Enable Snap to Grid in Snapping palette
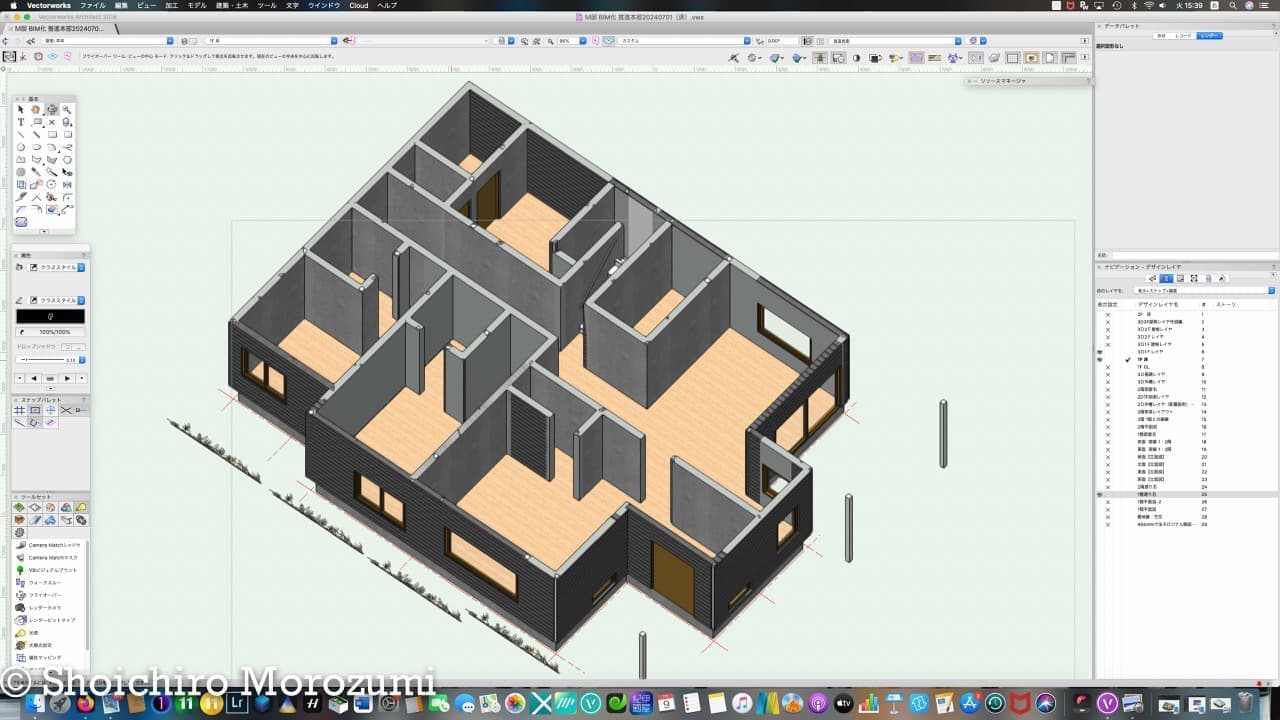The height and width of the screenshot is (720, 1280). click(20, 410)
